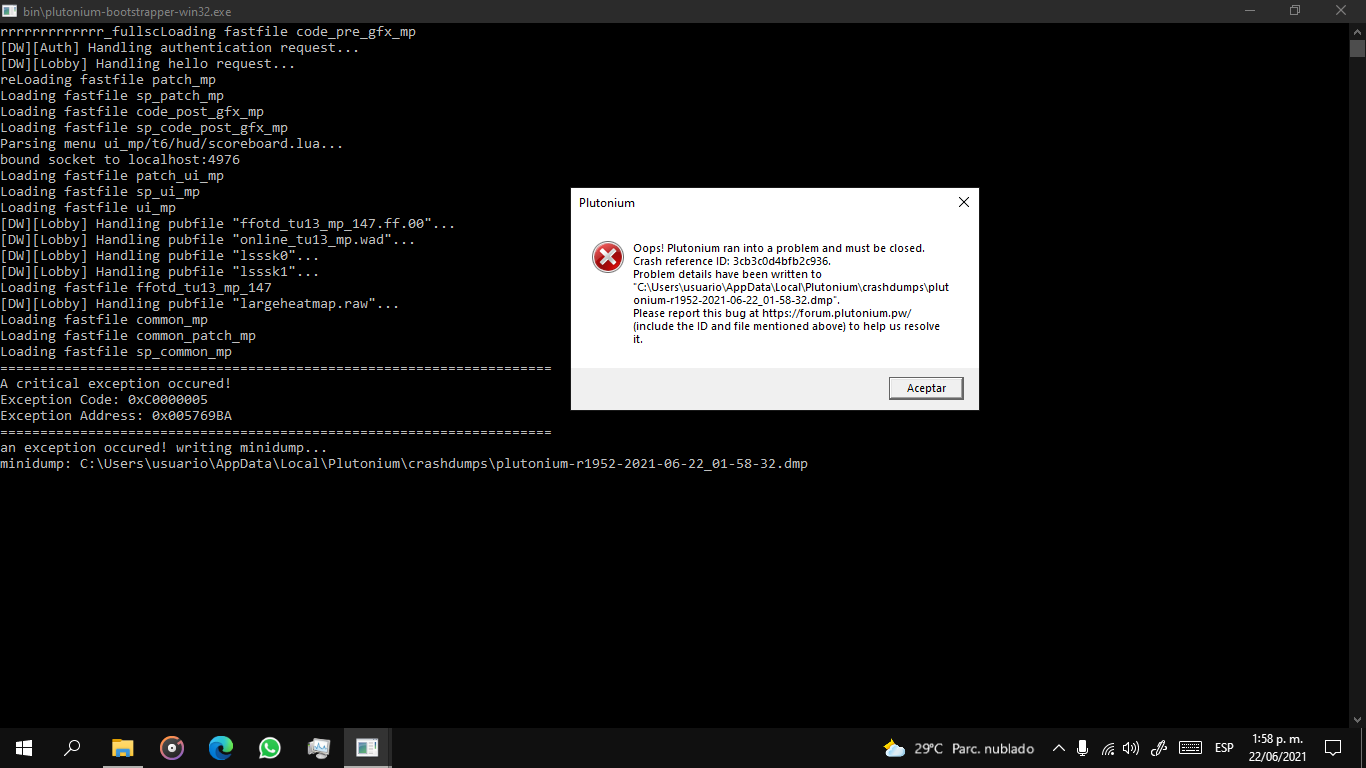Click the 'largeheatmap.raw' pubfile line

[x=200, y=304]
